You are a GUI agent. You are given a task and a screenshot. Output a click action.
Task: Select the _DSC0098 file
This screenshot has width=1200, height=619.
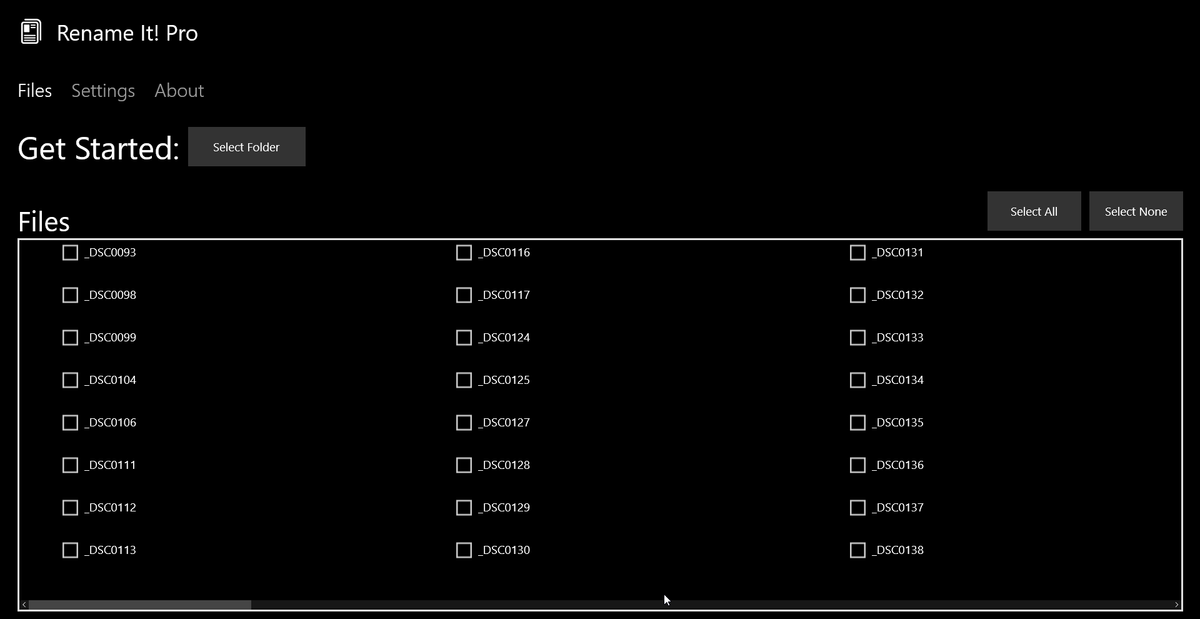point(70,294)
